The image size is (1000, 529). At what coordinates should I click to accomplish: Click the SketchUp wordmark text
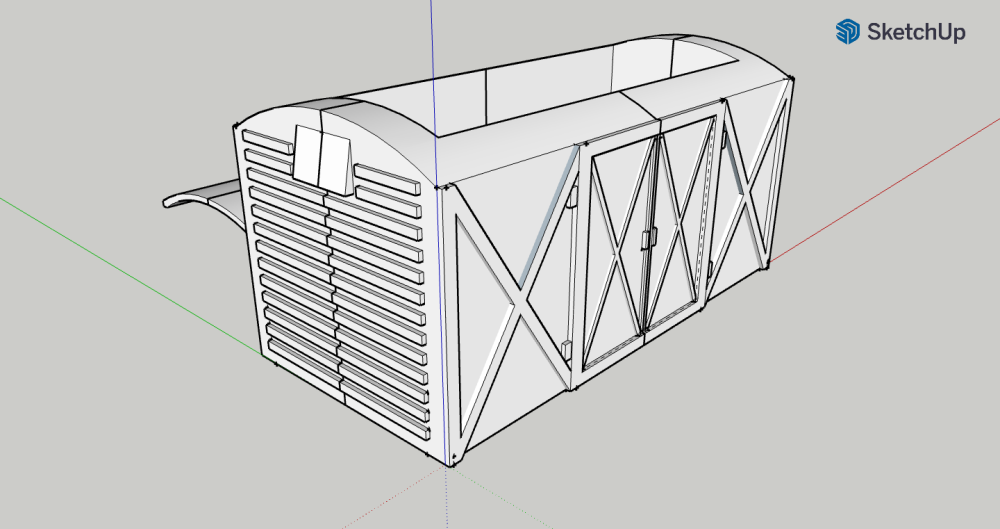coord(917,32)
